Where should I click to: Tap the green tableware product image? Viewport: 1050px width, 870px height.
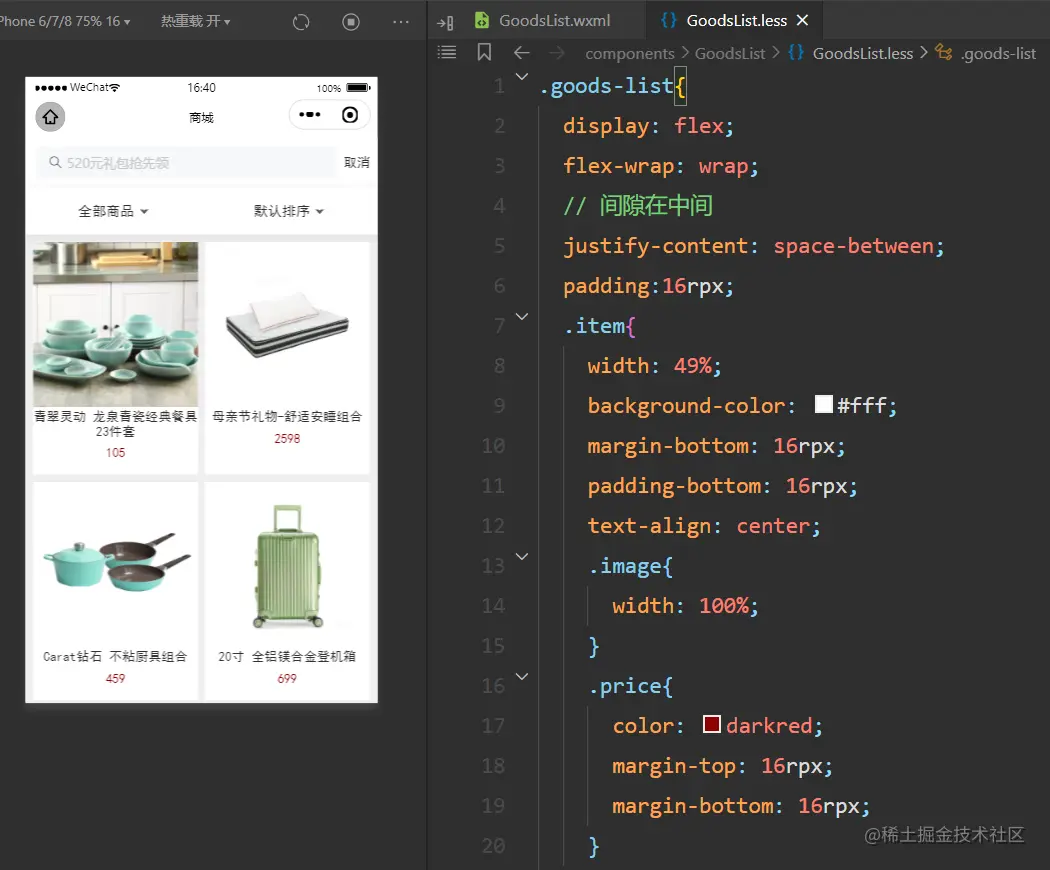[115, 324]
